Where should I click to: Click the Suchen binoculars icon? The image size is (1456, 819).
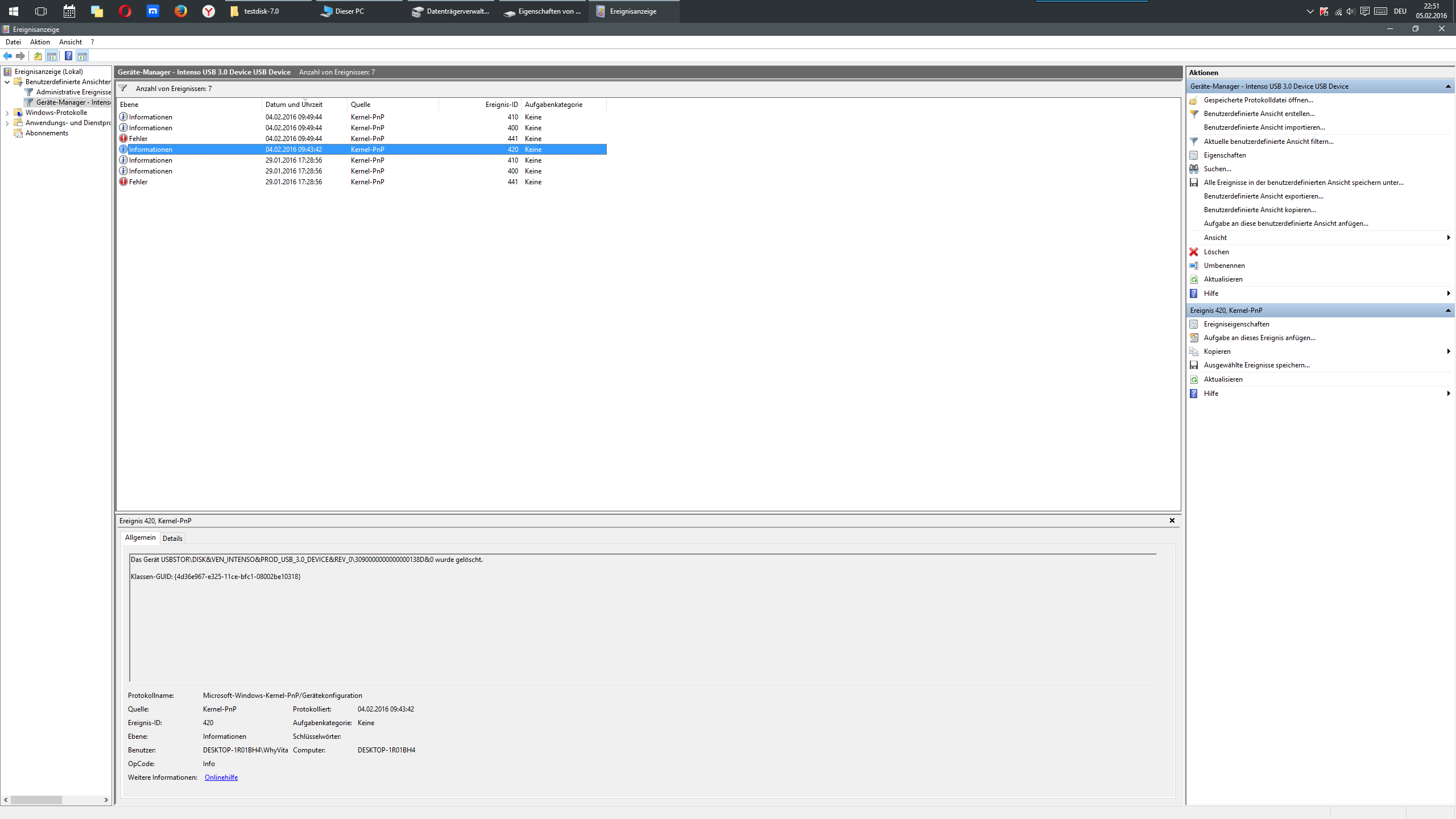[x=1194, y=169]
